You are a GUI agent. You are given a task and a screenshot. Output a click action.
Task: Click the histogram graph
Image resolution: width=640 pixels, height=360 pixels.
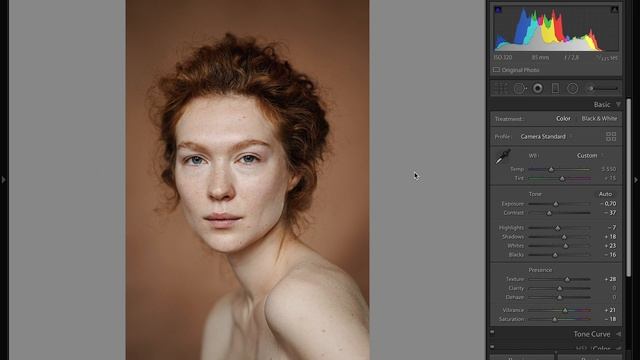556,29
